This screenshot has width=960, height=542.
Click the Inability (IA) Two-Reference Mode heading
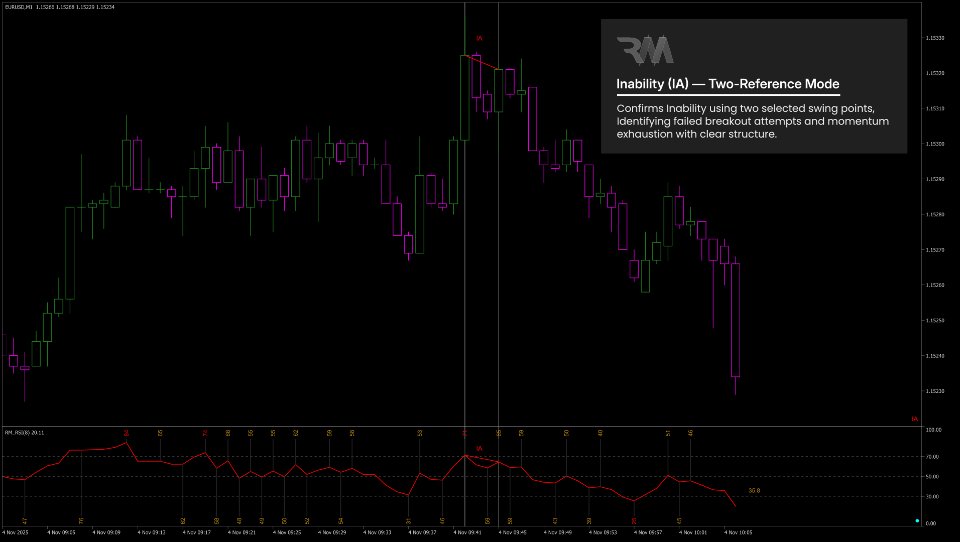click(x=727, y=84)
